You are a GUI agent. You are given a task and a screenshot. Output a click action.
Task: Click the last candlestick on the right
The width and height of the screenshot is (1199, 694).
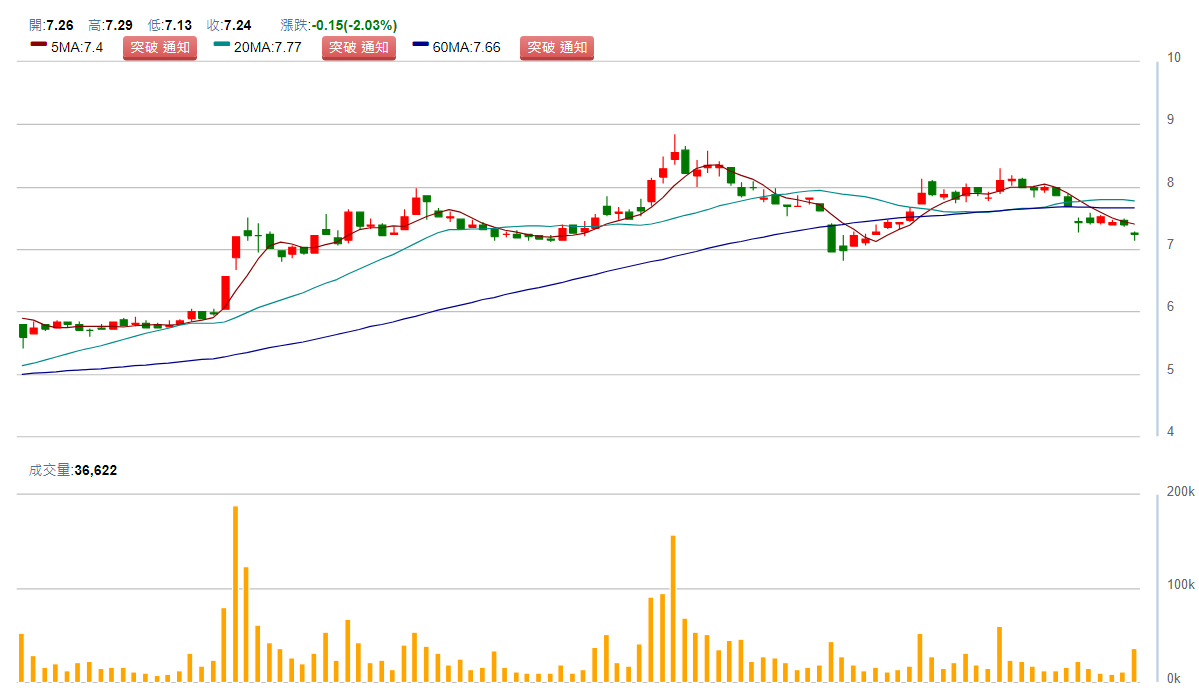tap(1134, 235)
